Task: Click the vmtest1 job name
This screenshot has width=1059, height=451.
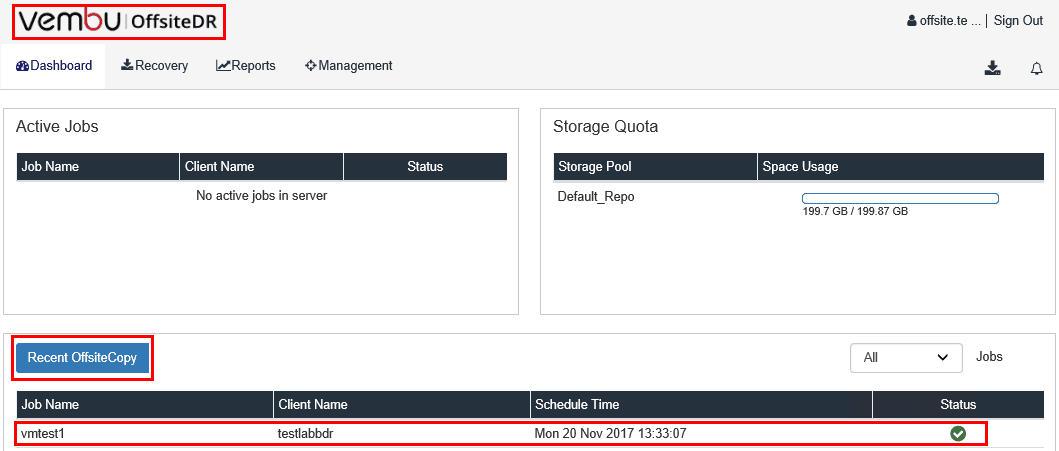Action: 43,433
